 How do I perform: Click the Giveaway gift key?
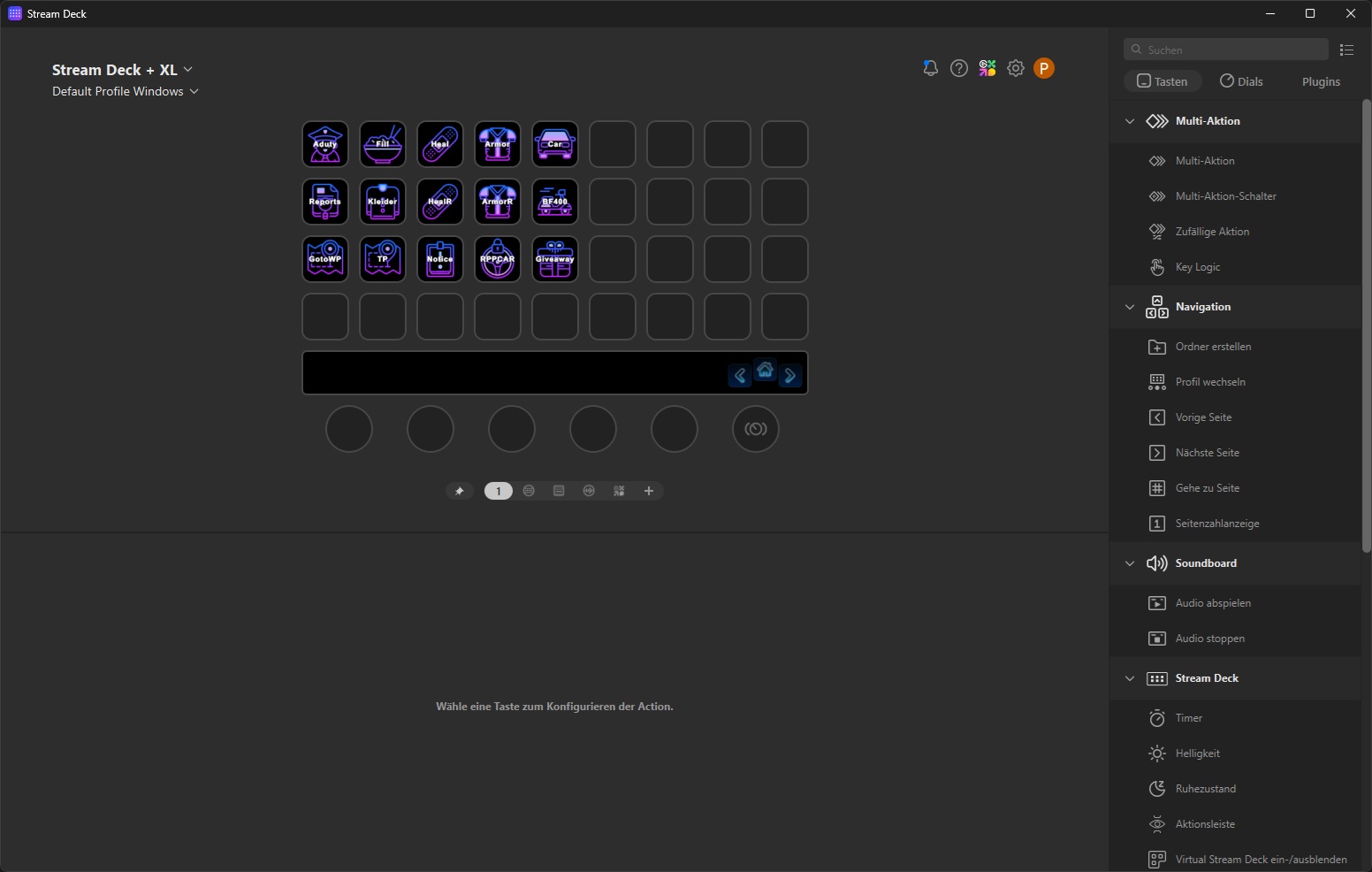click(555, 259)
